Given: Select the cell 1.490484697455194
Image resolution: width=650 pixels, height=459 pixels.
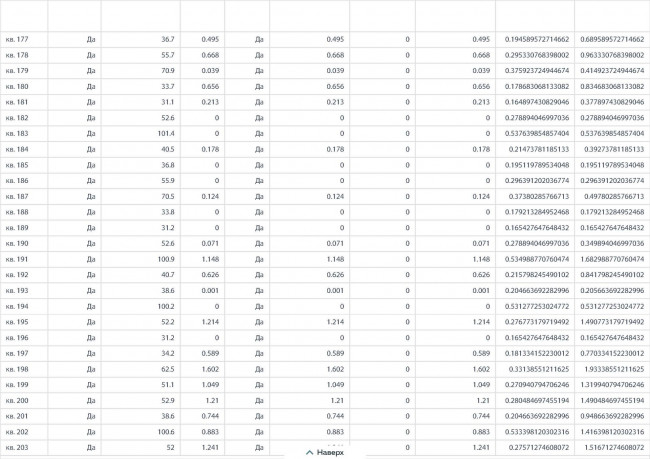Looking at the screenshot, I should (x=612, y=401).
